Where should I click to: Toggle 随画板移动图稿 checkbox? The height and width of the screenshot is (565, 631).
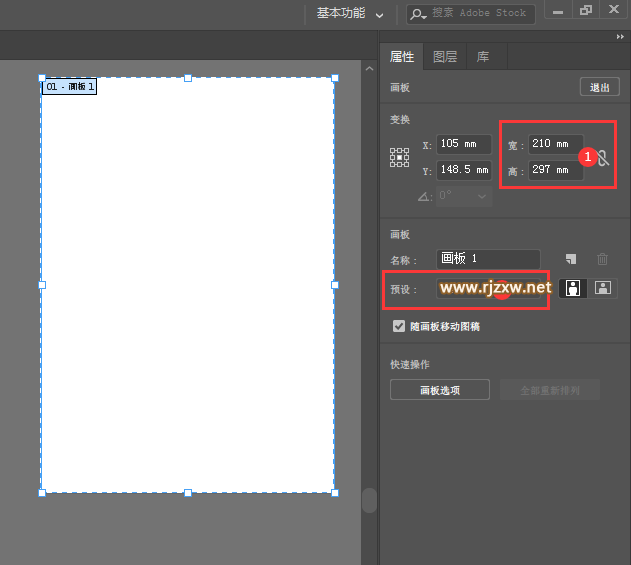(x=399, y=326)
